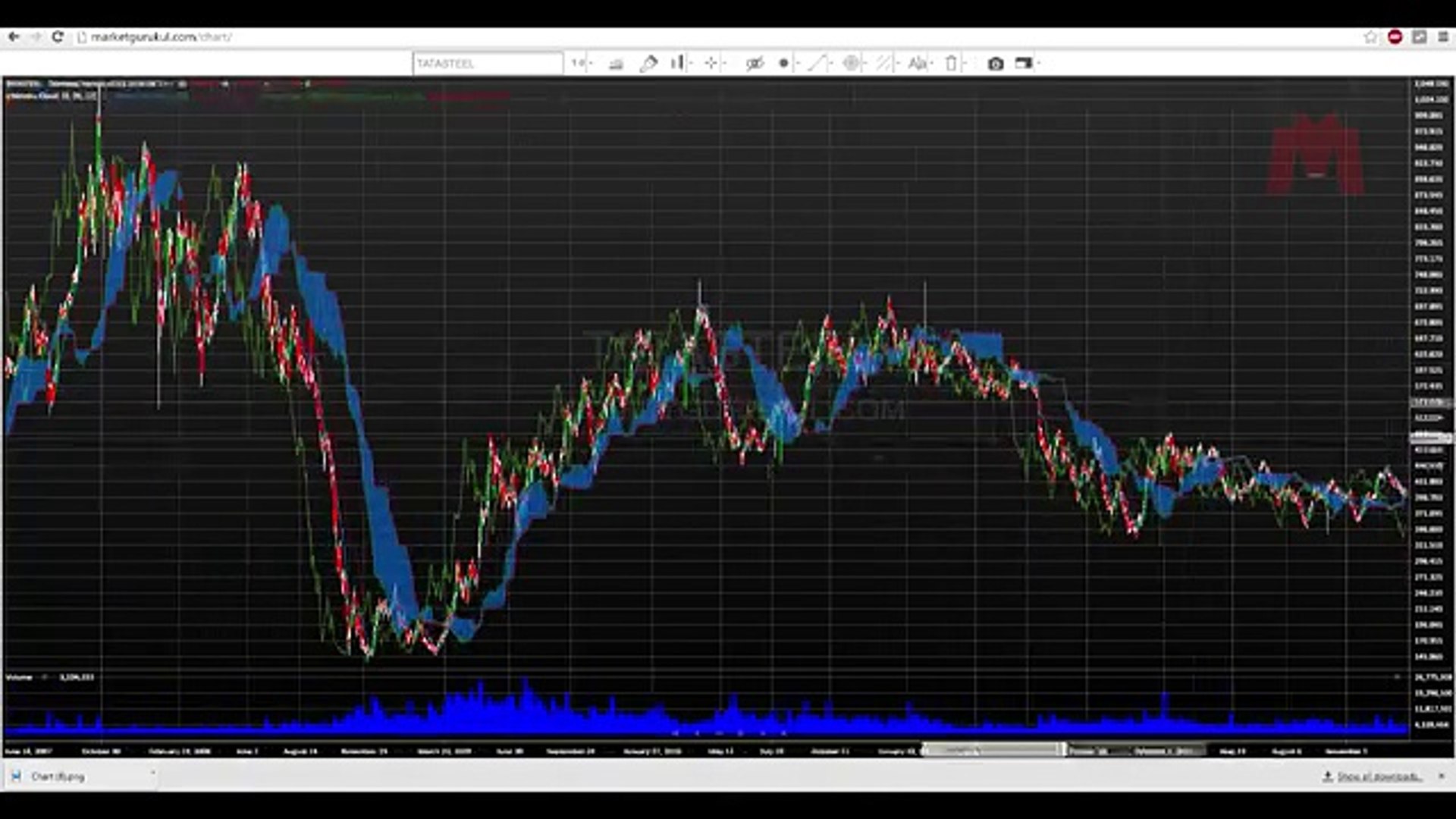Open the bar chart type selector
Viewport: 1456px width, 819px height.
tap(680, 64)
